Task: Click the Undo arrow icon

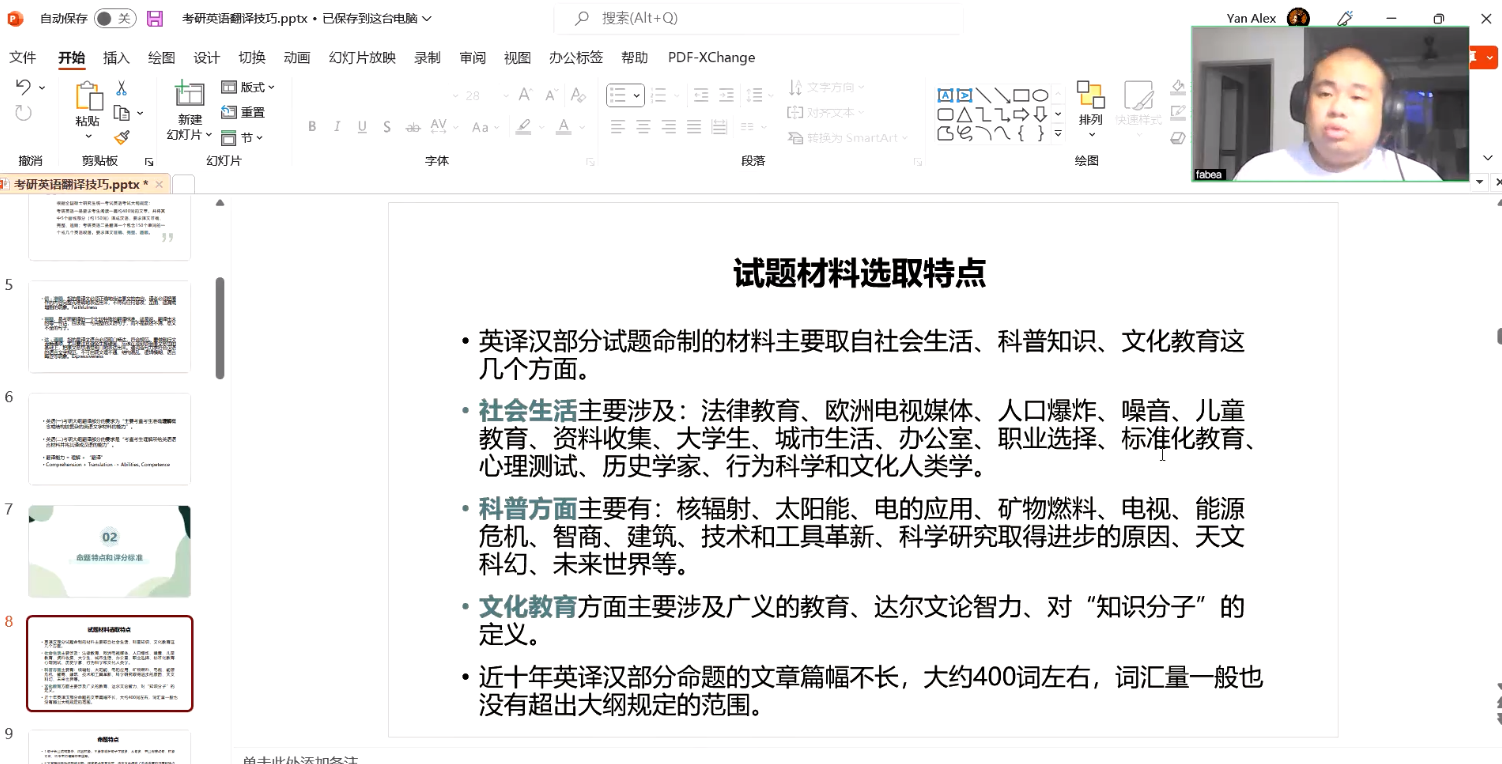Action: point(23,88)
